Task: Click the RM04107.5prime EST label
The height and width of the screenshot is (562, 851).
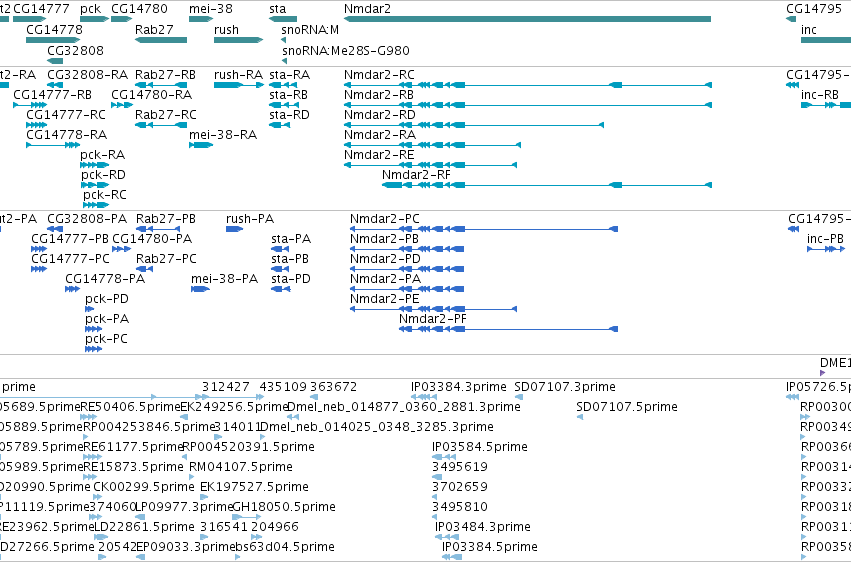Action: pyautogui.click(x=241, y=467)
